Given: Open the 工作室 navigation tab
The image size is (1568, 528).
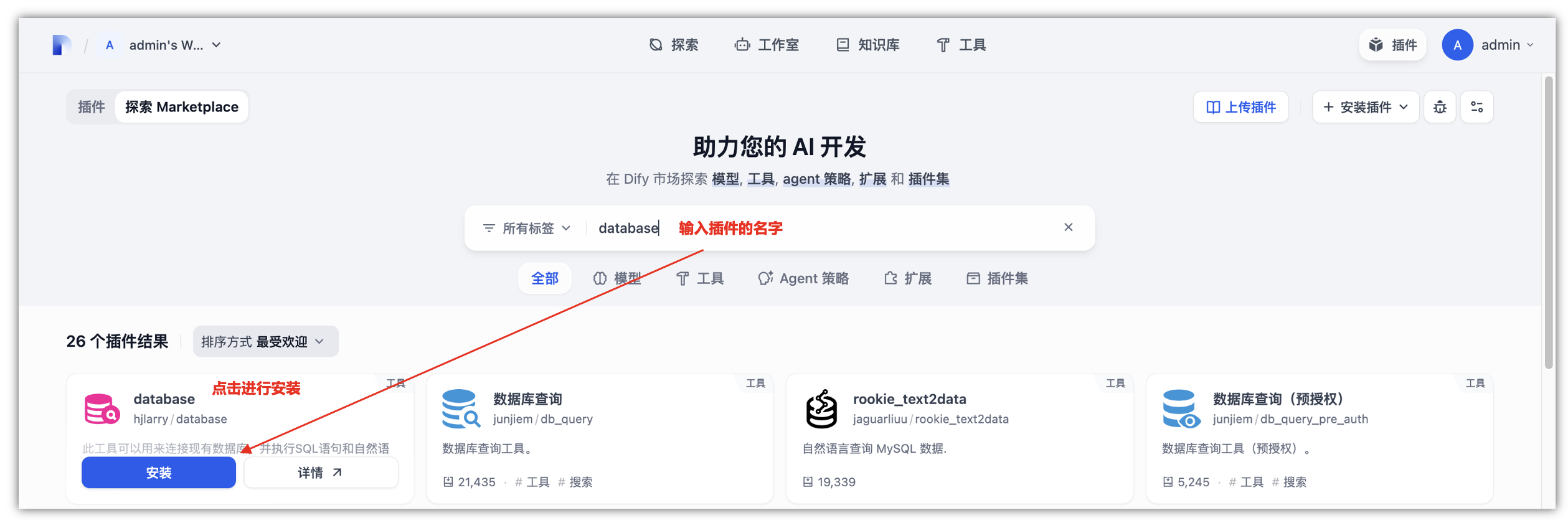Looking at the screenshot, I should point(767,45).
